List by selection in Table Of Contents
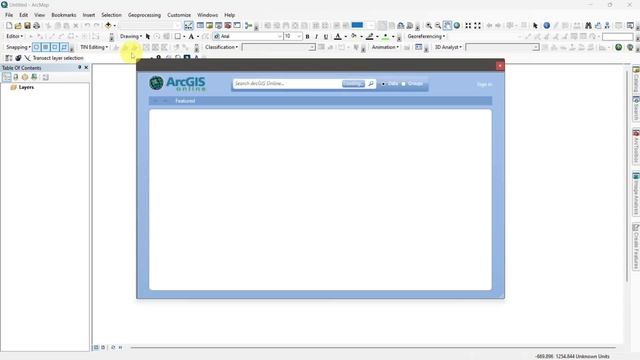The height and width of the screenshot is (360, 640). 34,77
